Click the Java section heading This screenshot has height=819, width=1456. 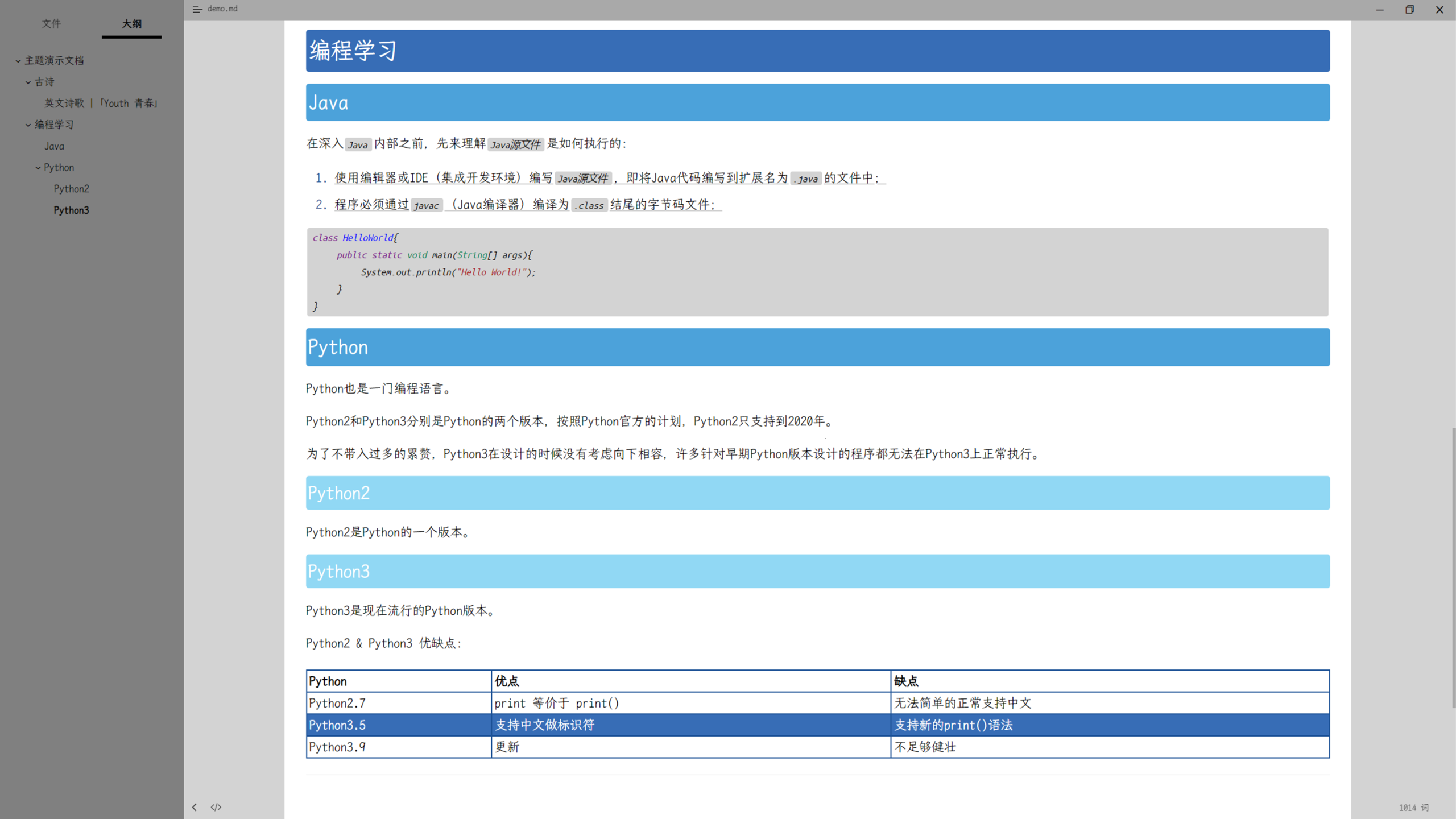click(x=818, y=102)
